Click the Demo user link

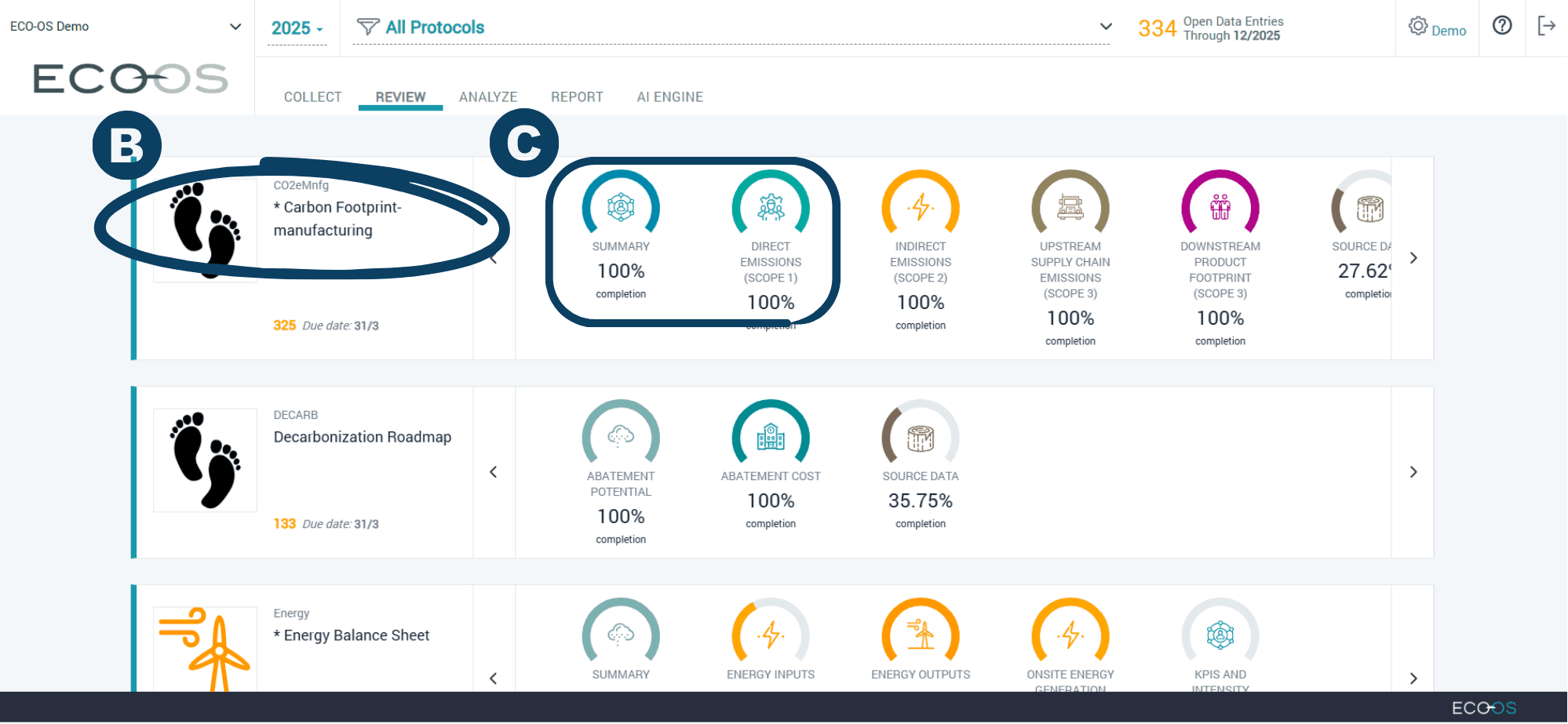pyautogui.click(x=1449, y=31)
